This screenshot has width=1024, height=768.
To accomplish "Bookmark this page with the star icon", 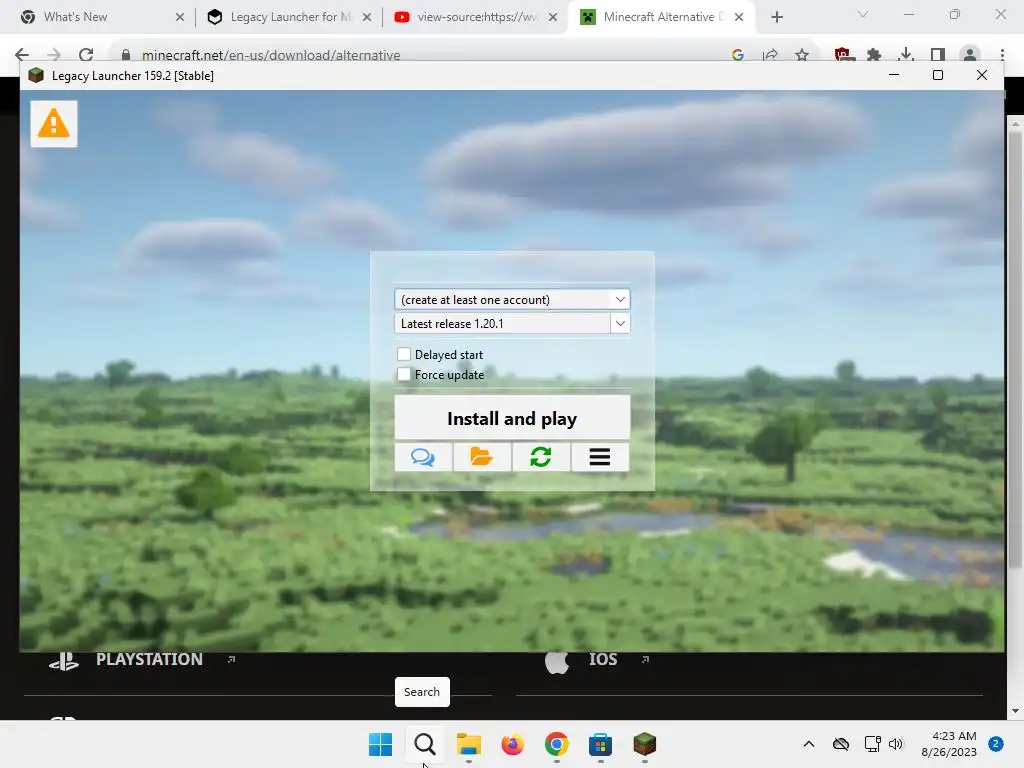I will tap(802, 55).
